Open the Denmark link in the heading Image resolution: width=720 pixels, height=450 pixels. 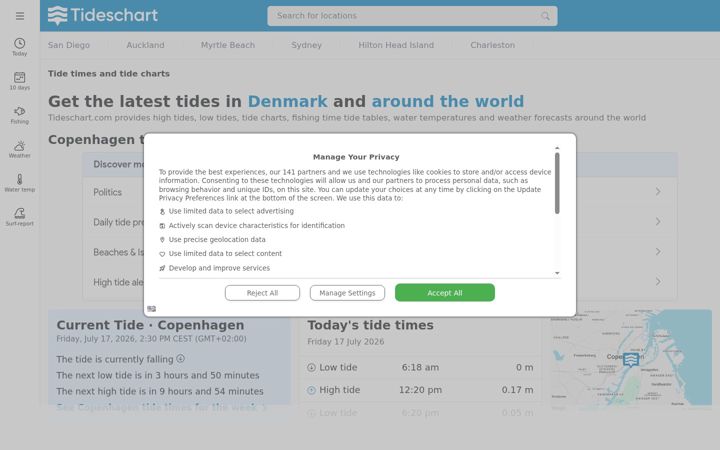287,101
